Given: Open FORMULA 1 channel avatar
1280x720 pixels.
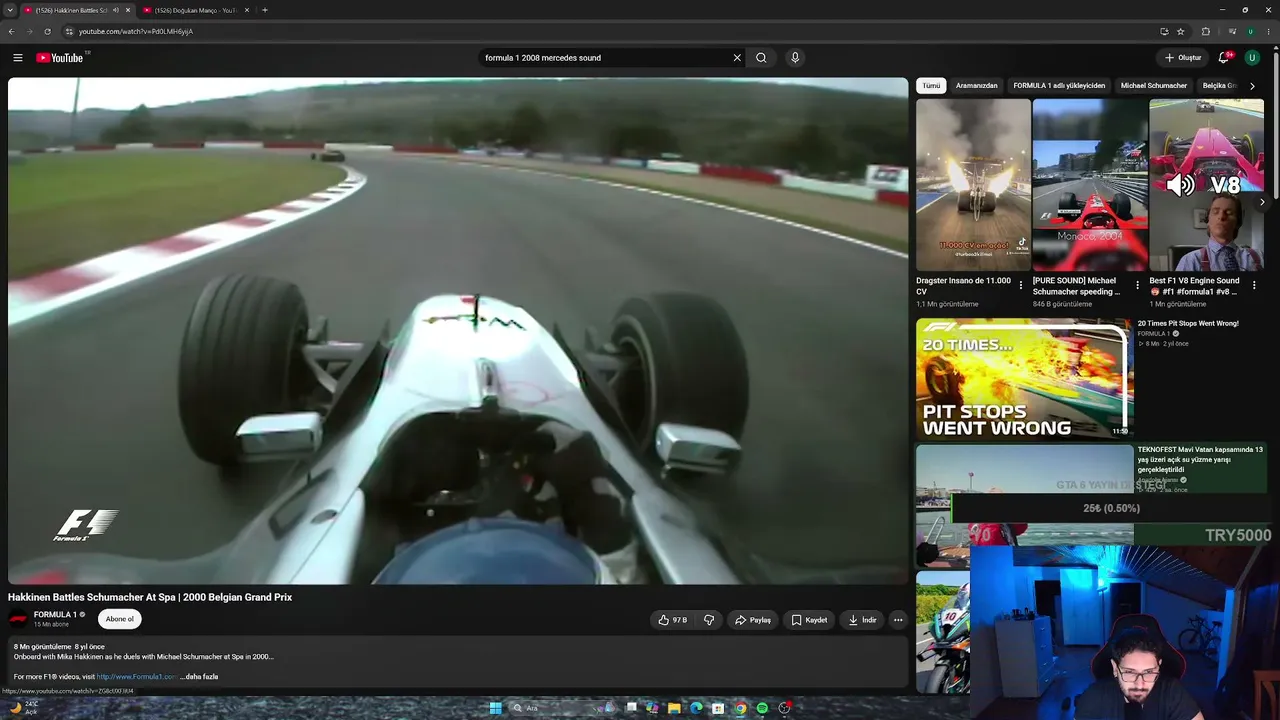Looking at the screenshot, I should click(18, 618).
